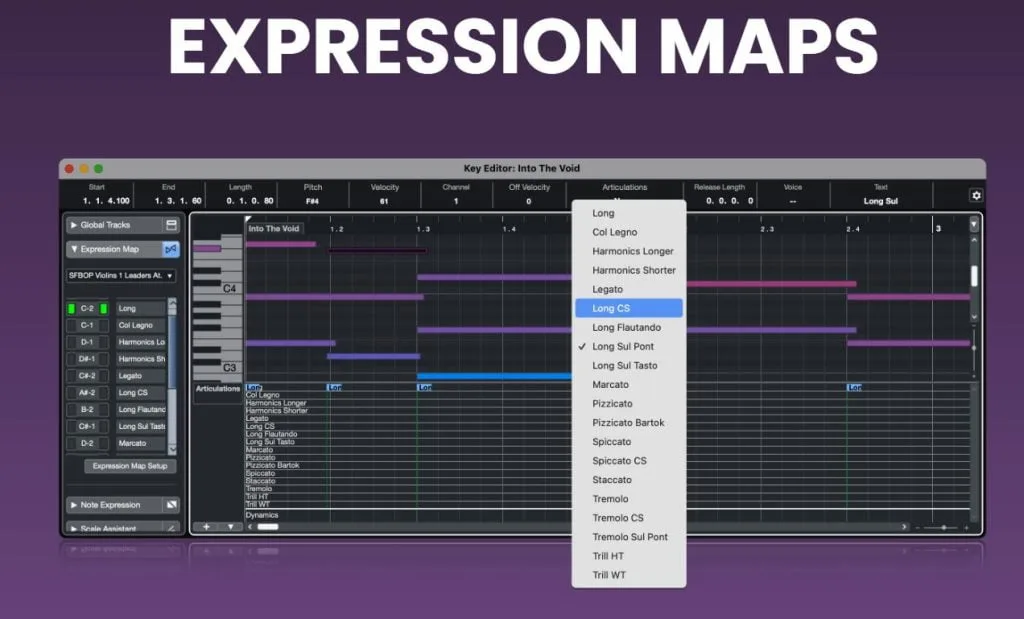Open Key Editor settings via the gear icon
This screenshot has width=1024, height=619.
point(977,196)
